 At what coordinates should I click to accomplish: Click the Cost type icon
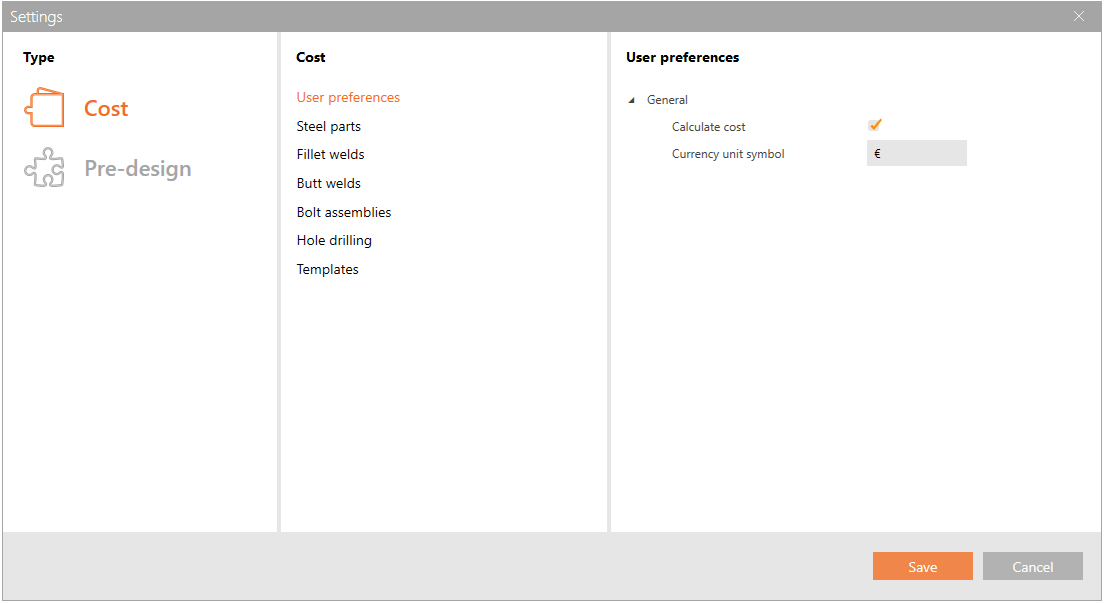[44, 108]
